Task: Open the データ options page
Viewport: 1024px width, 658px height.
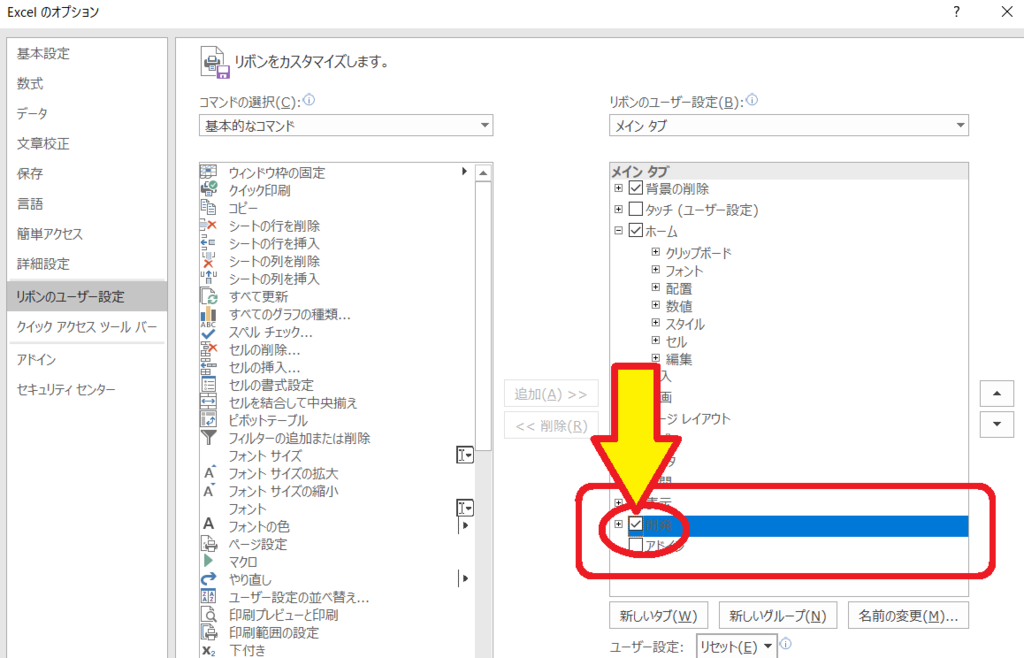Action: tap(86, 114)
